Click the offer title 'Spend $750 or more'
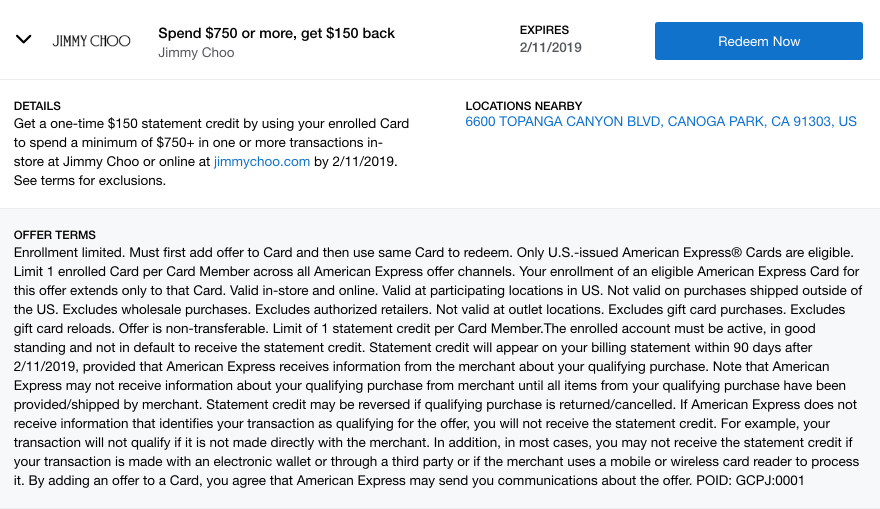880x509 pixels. click(x=276, y=33)
